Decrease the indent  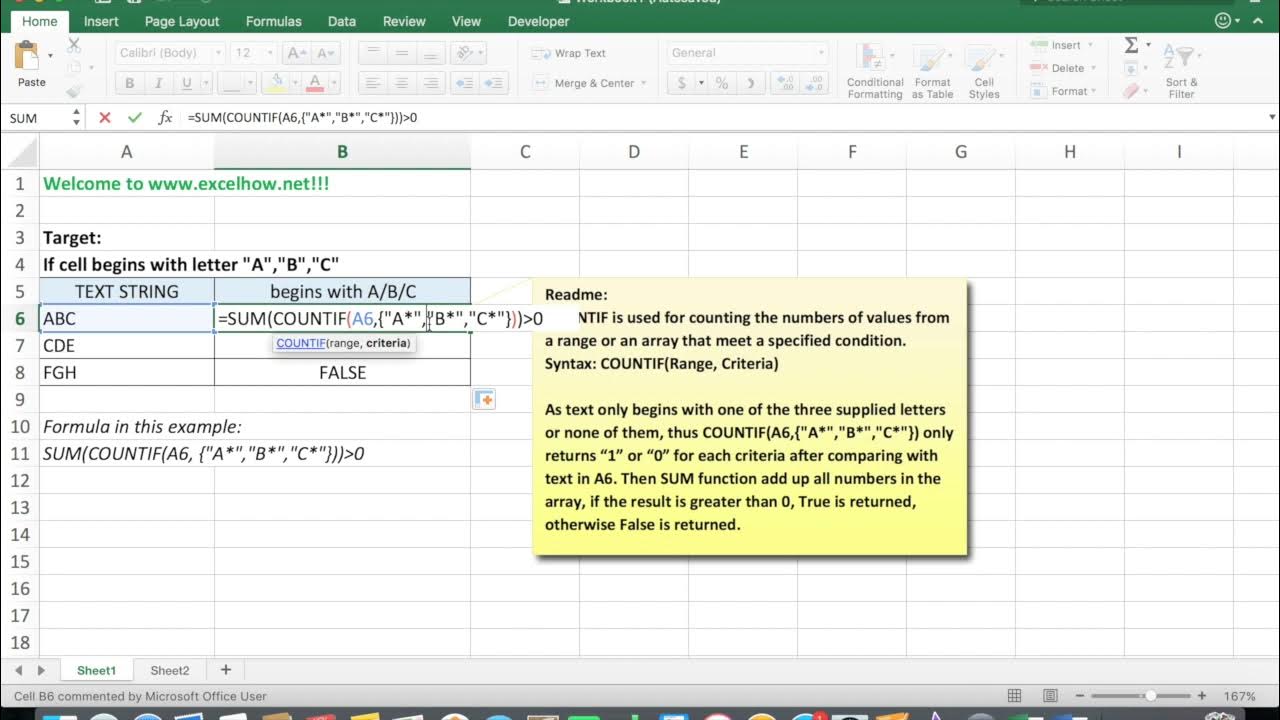point(466,83)
